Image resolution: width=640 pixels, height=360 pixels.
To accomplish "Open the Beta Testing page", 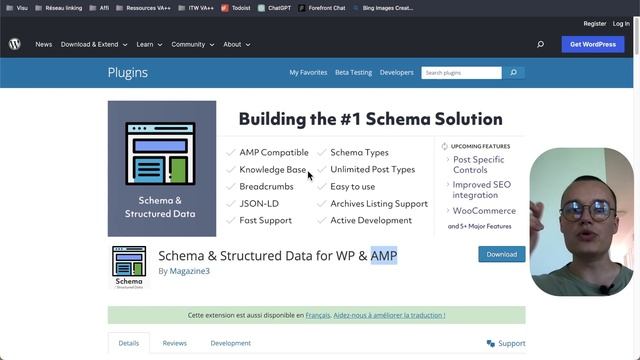I will (353, 72).
